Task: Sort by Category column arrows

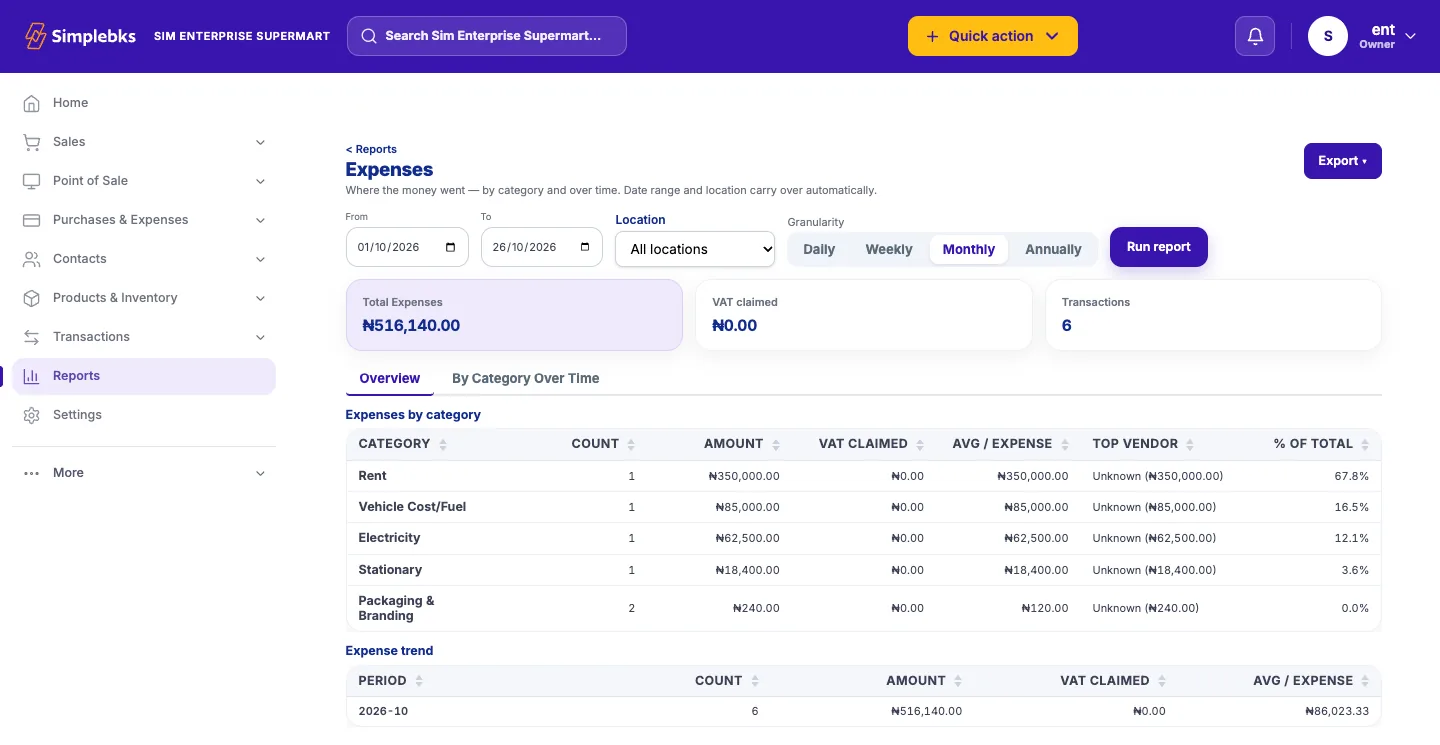Action: pyautogui.click(x=443, y=445)
